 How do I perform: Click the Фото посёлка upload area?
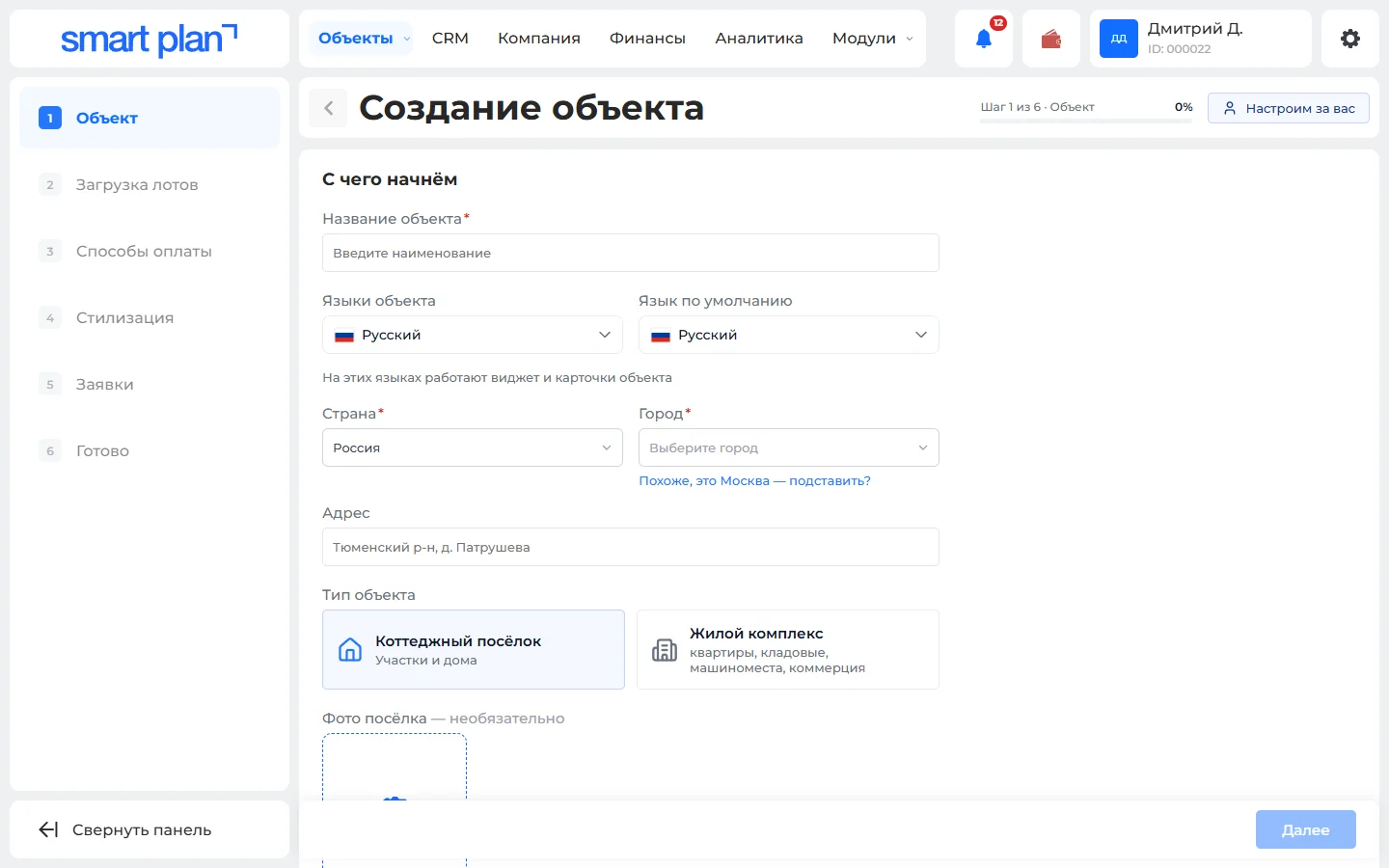395,767
